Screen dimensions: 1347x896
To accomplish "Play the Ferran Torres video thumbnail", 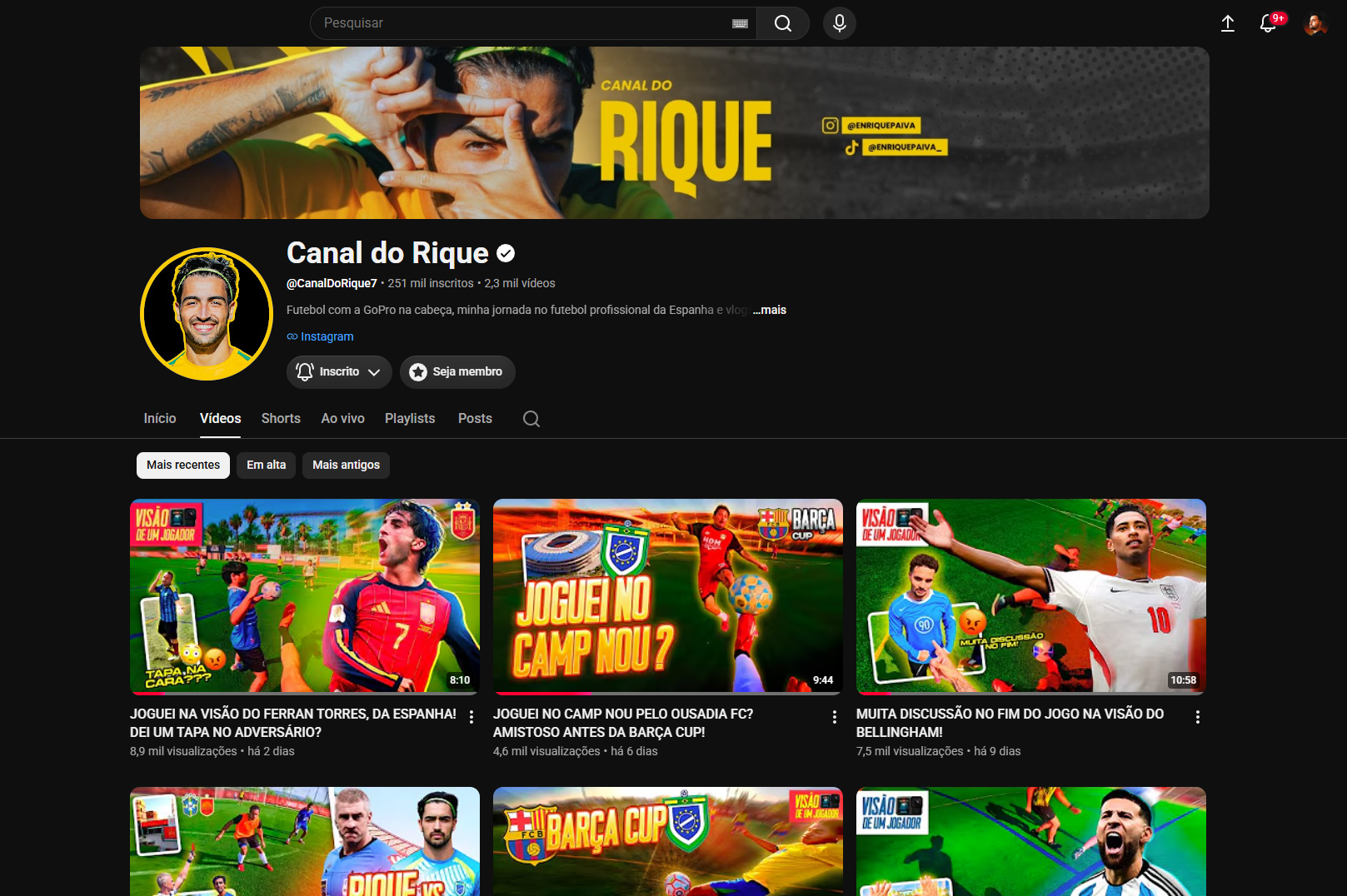I will (305, 596).
